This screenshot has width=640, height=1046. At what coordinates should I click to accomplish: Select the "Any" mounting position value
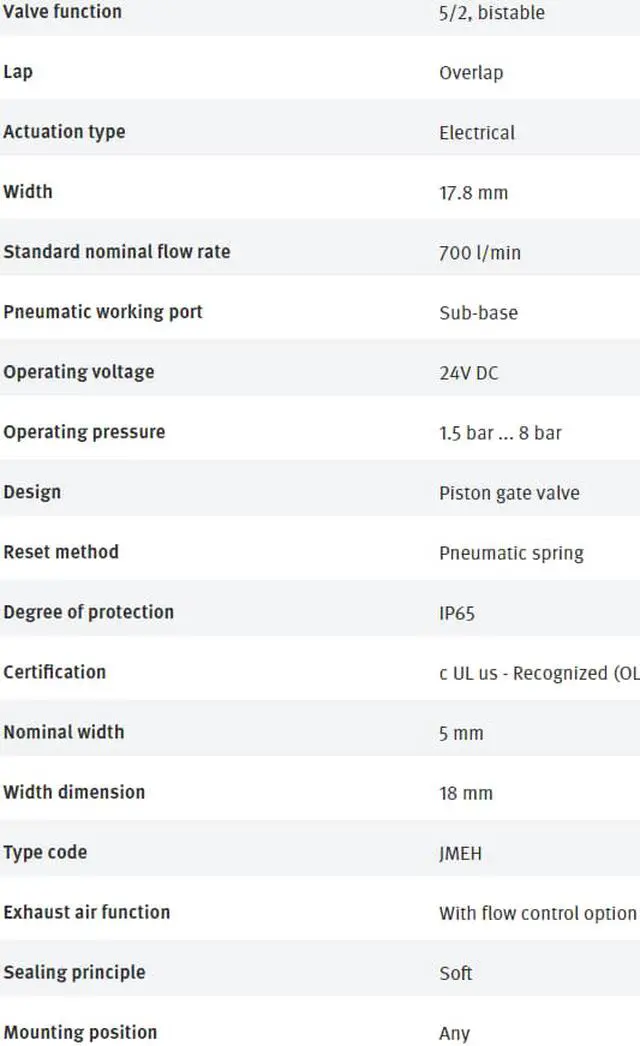point(454,1033)
